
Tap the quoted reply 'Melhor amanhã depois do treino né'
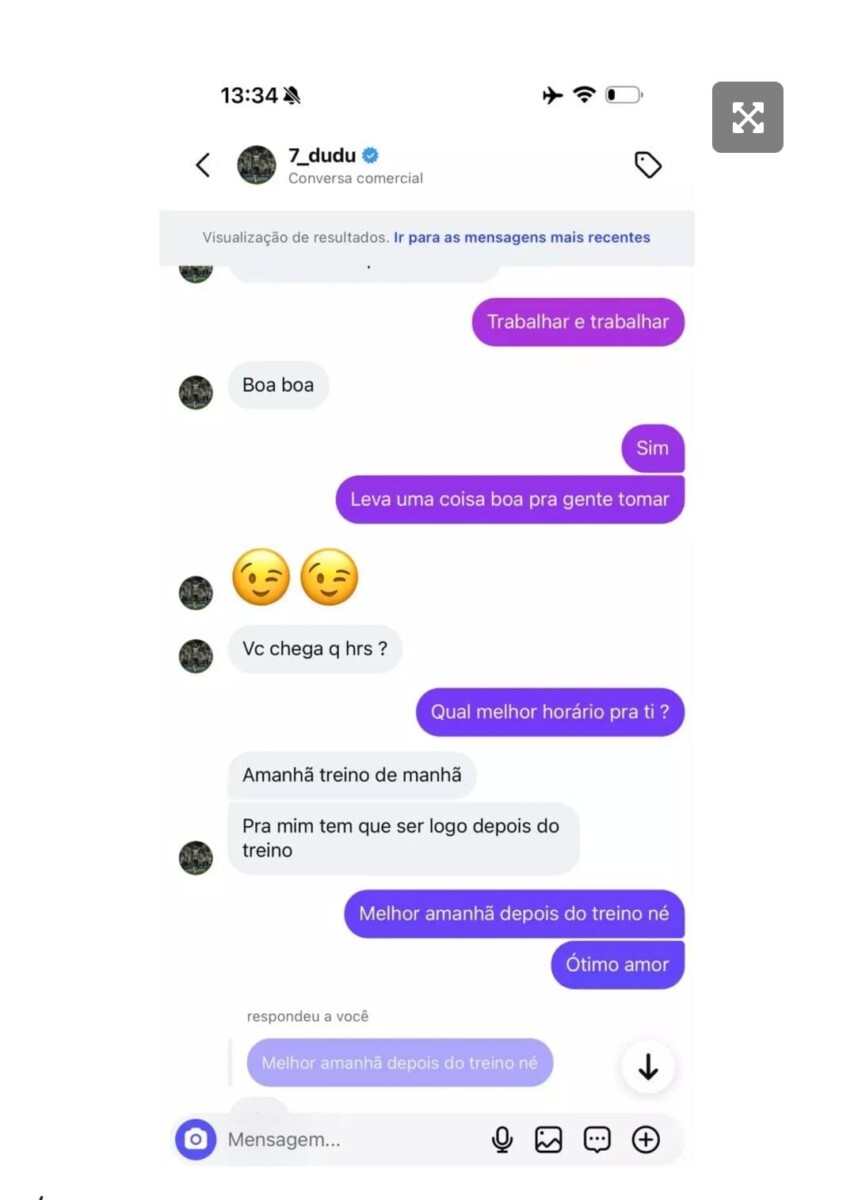point(399,1063)
